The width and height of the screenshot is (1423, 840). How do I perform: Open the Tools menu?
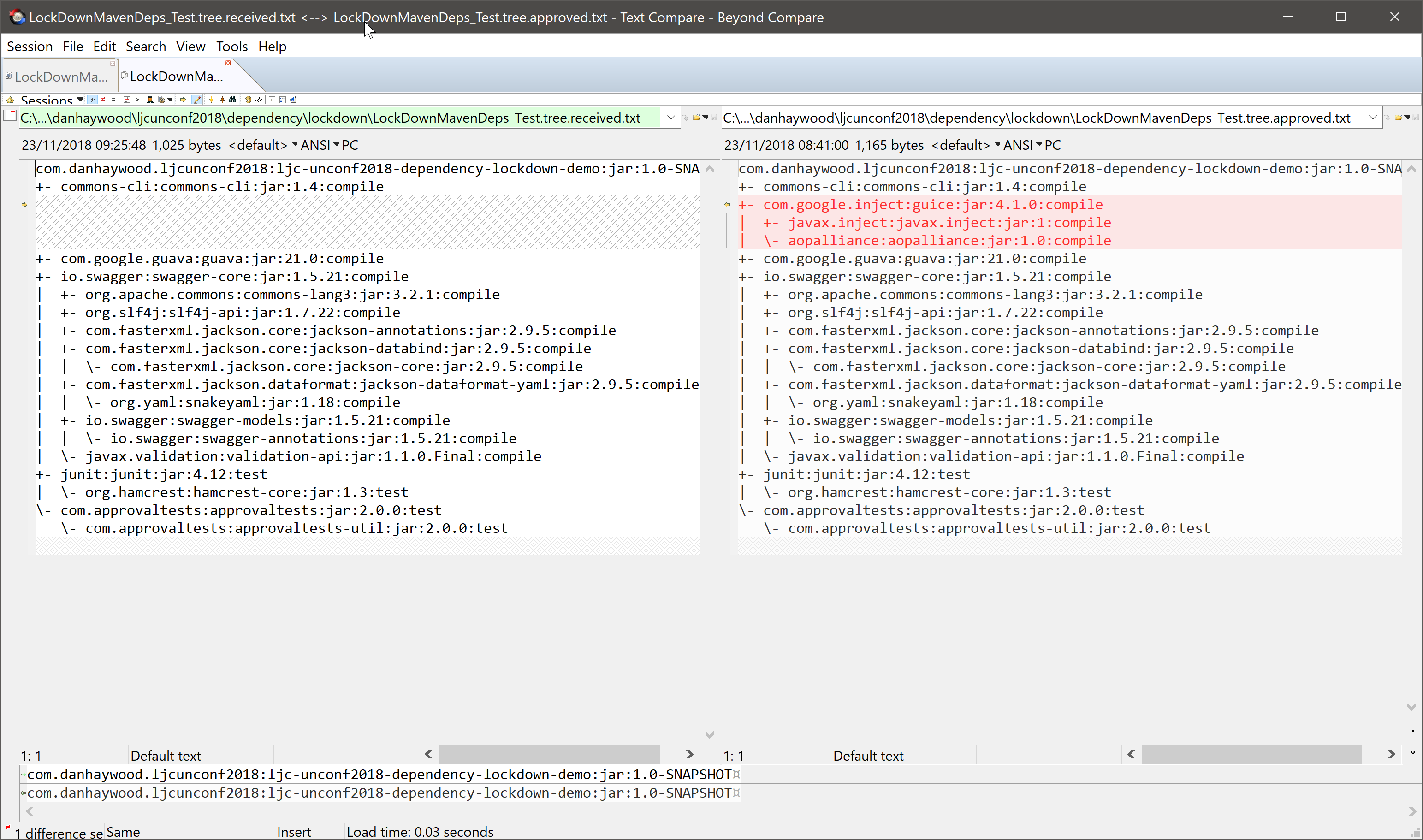tap(231, 47)
